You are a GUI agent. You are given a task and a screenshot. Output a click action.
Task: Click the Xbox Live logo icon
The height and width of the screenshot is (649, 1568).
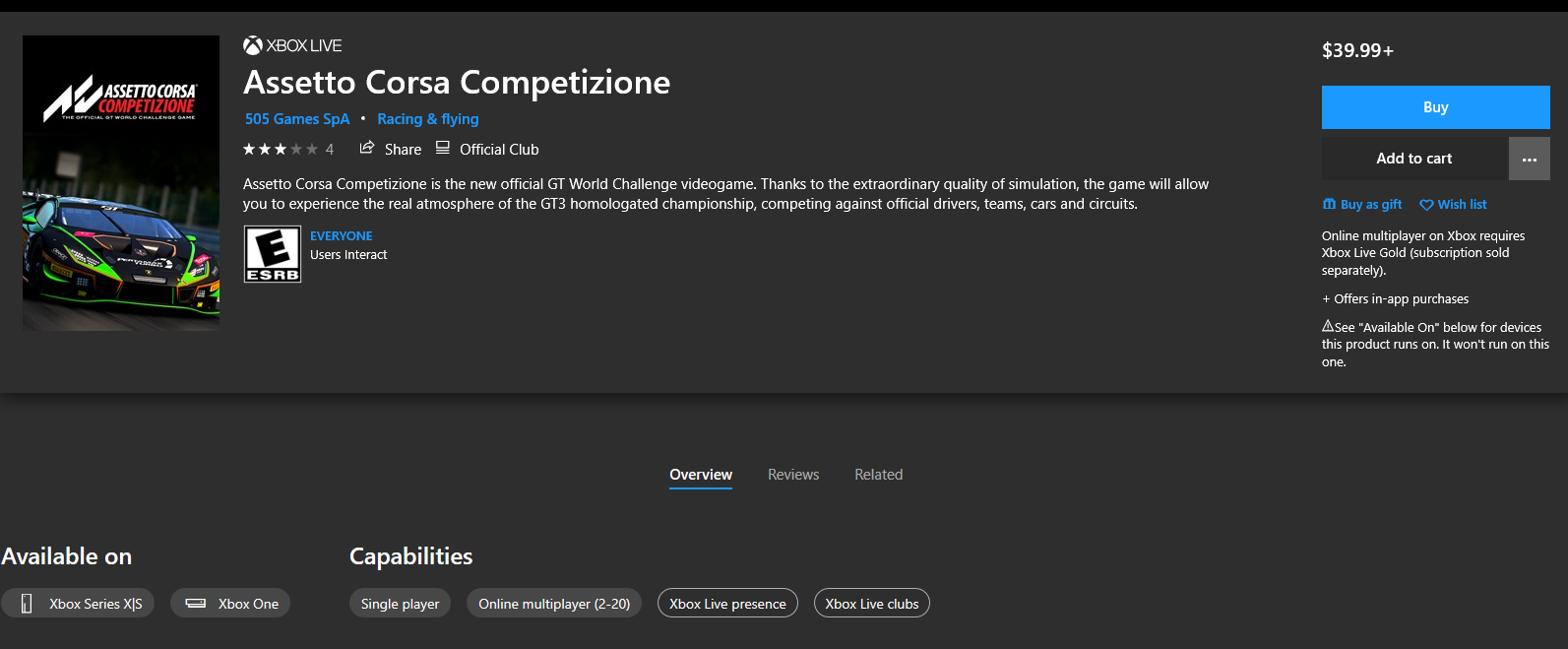(253, 45)
